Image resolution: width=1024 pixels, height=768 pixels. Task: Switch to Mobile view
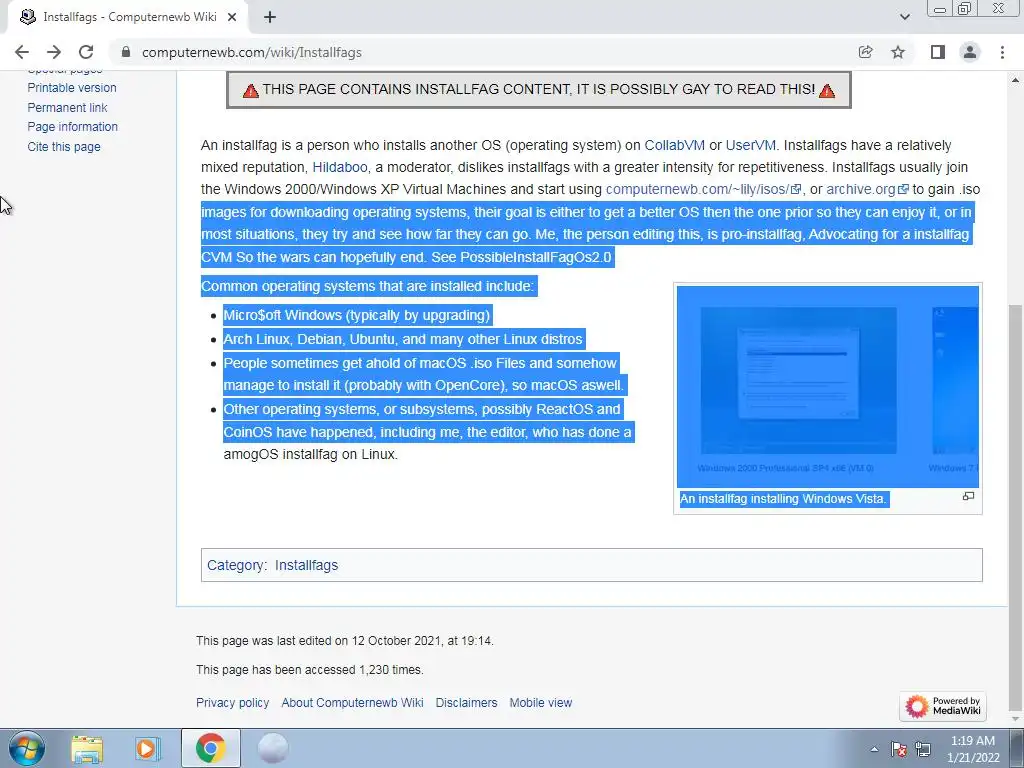[541, 703]
